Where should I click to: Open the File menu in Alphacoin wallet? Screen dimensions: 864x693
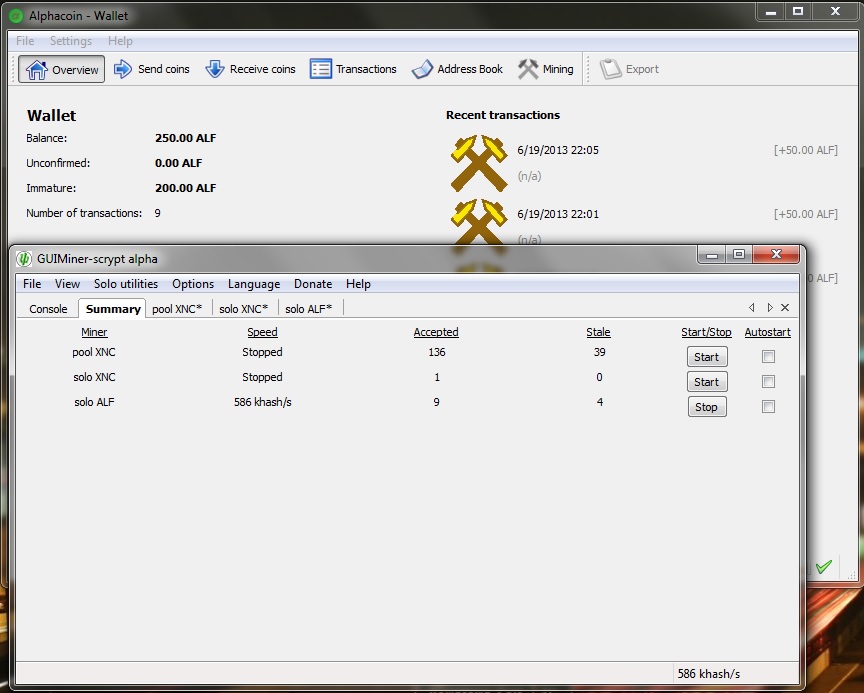tap(25, 41)
